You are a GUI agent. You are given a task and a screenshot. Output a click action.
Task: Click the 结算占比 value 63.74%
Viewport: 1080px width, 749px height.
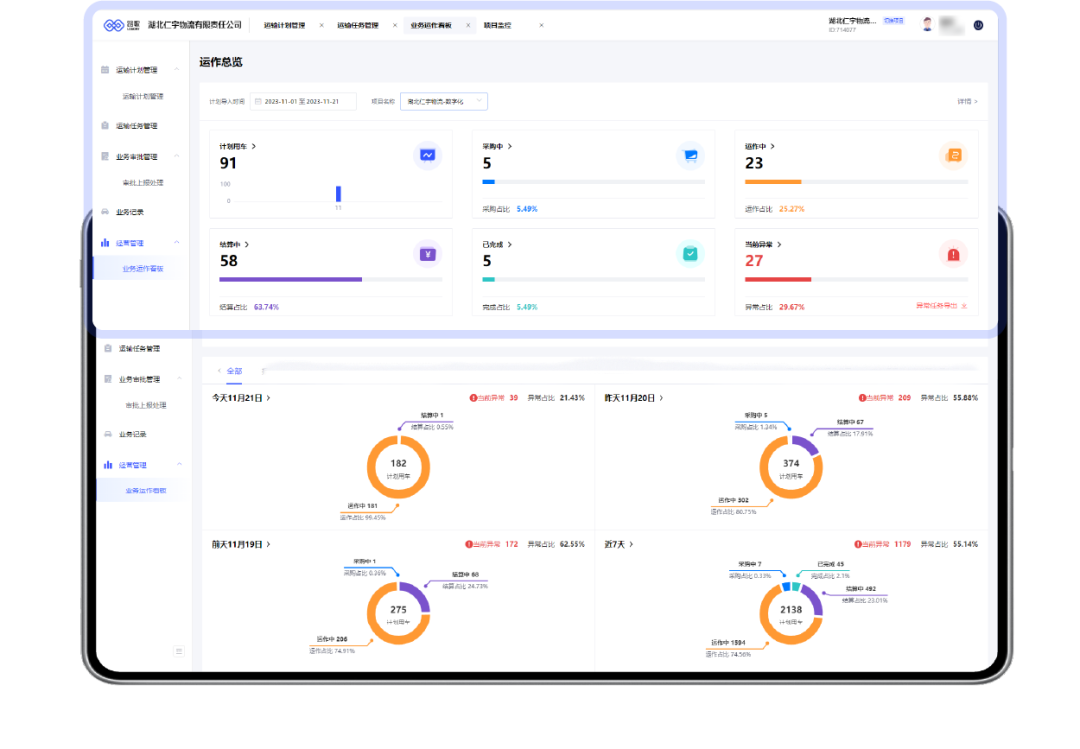(x=267, y=307)
